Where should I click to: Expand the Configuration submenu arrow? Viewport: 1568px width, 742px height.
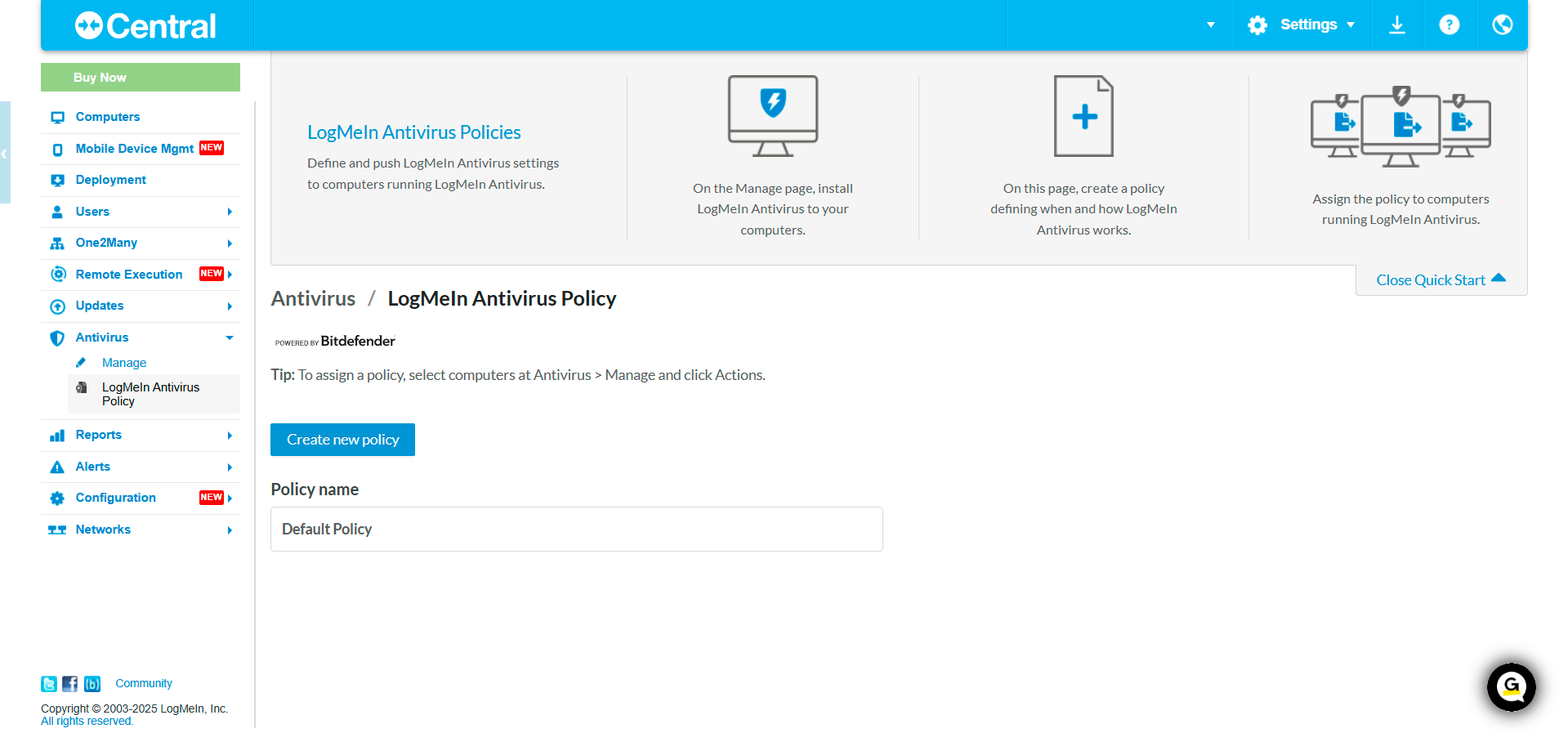(x=230, y=498)
